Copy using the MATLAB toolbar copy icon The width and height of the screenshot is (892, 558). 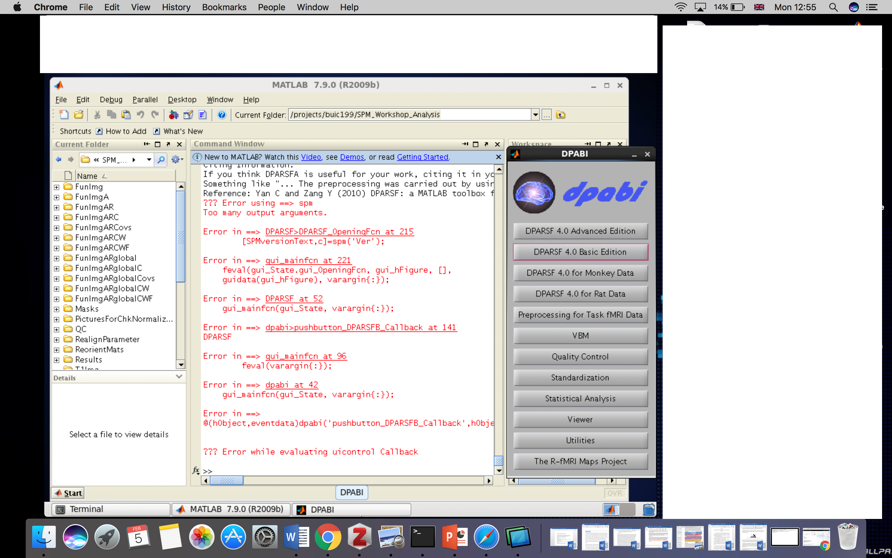coord(112,115)
